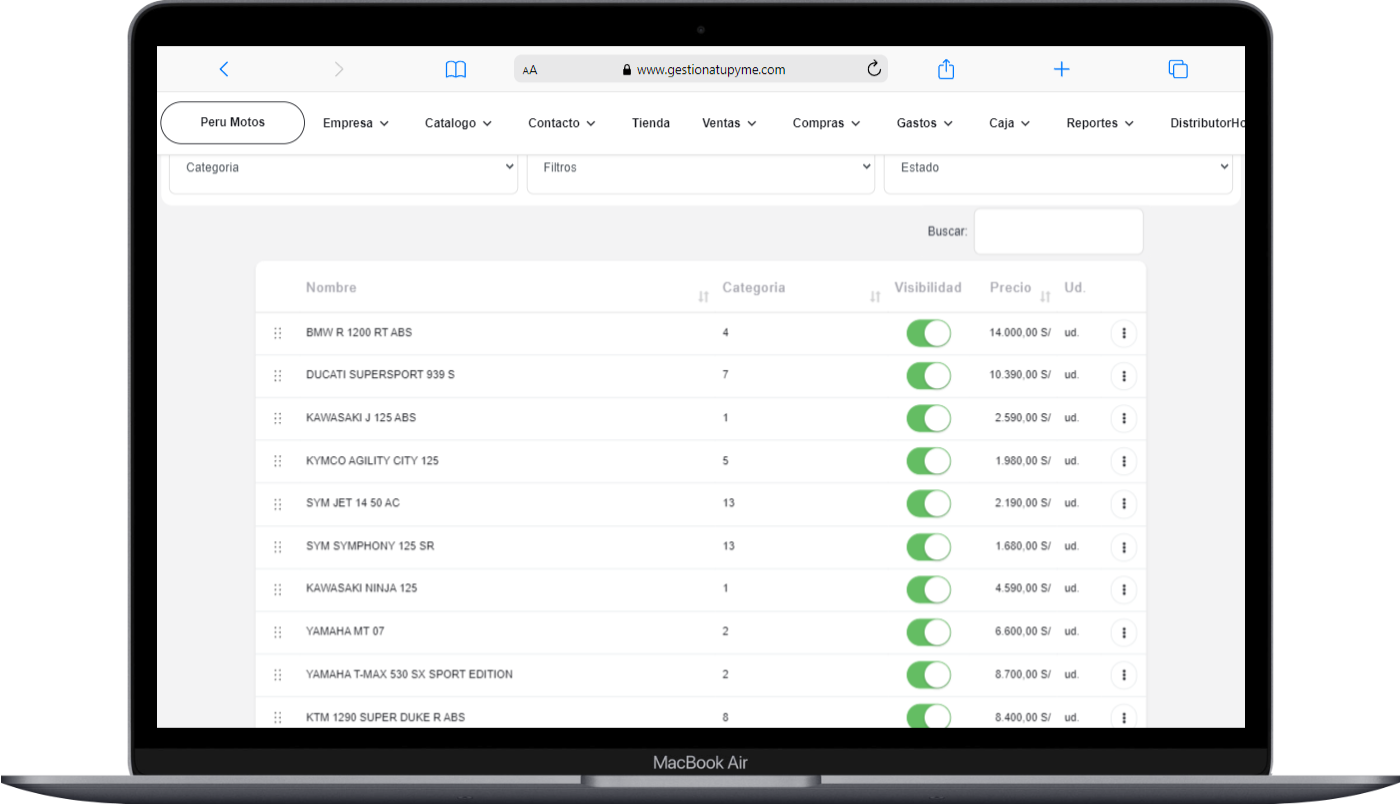Open options menu for YAMAHA T-MAX 530 SX
The width and height of the screenshot is (1400, 804).
point(1124,675)
